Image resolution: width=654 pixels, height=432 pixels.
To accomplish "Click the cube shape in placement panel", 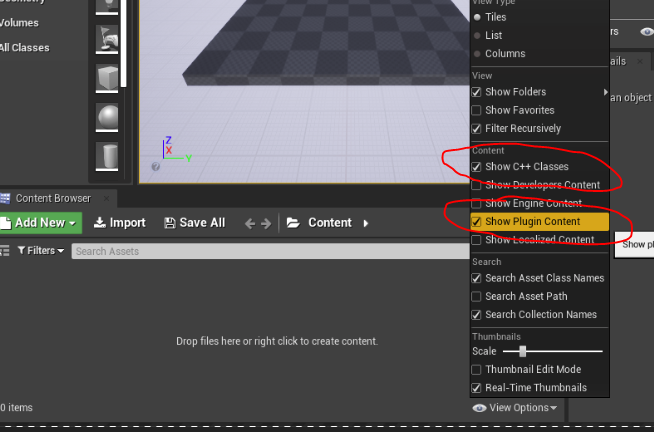I will tap(107, 78).
